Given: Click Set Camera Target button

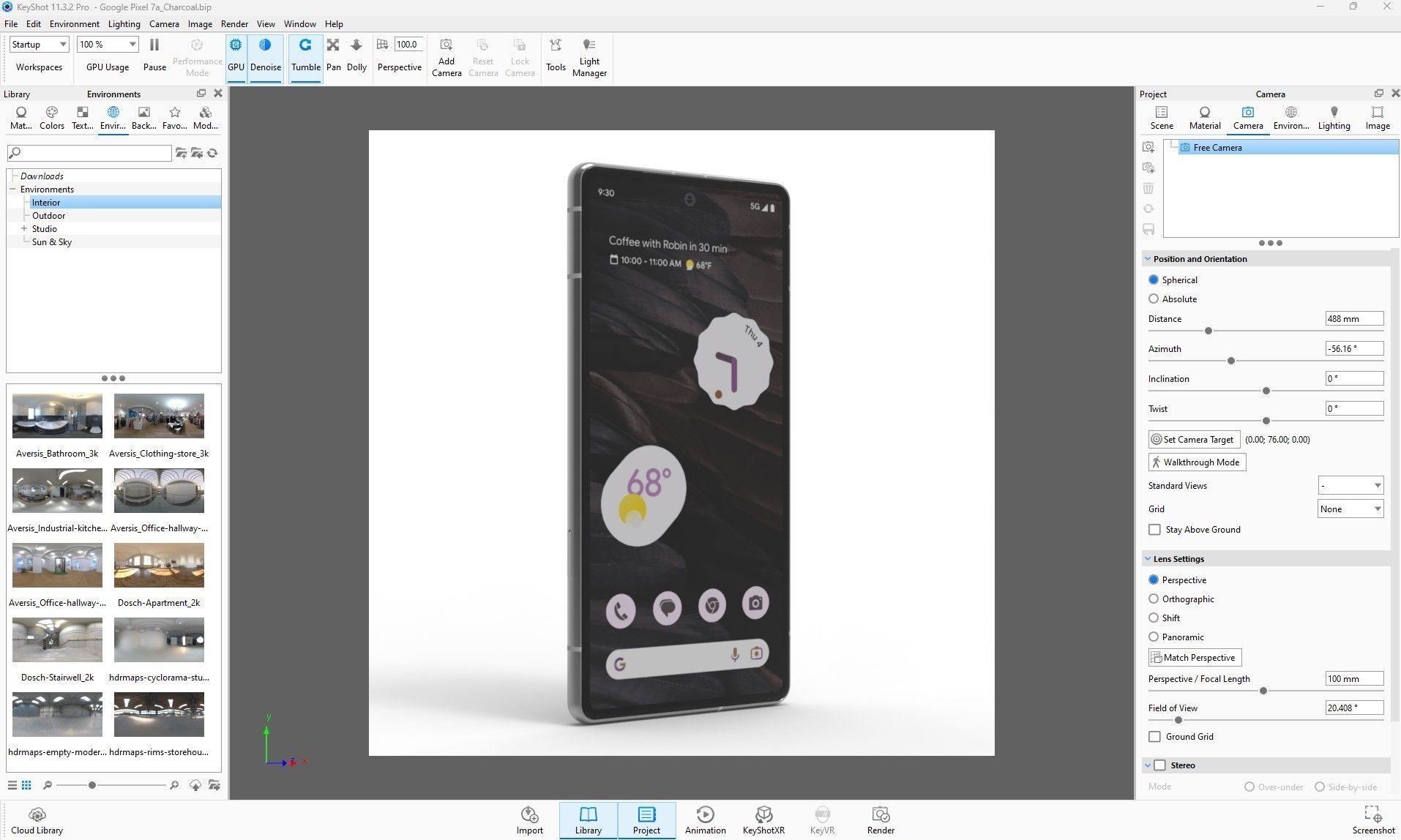Looking at the screenshot, I should pyautogui.click(x=1194, y=439).
